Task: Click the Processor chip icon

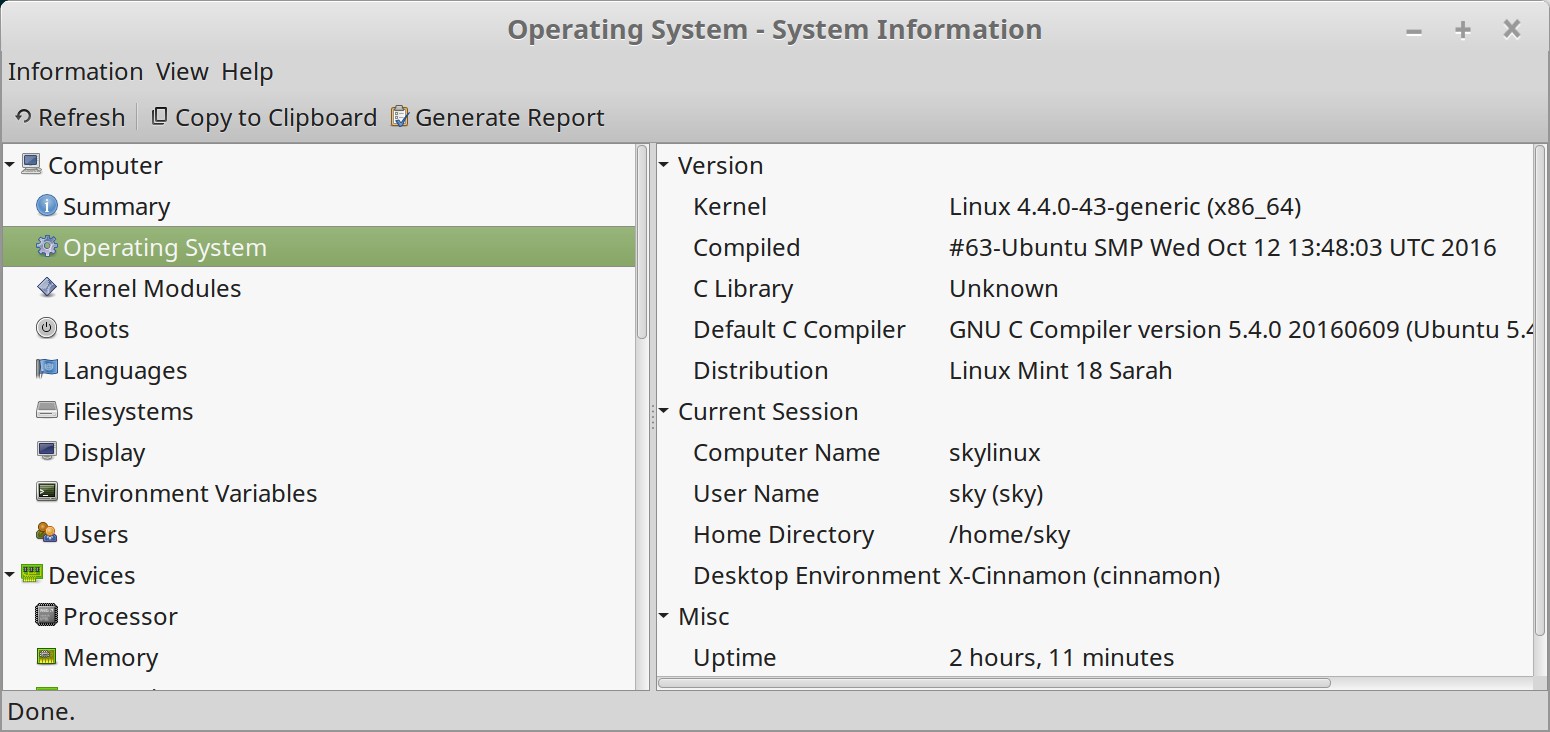Action: (x=46, y=616)
